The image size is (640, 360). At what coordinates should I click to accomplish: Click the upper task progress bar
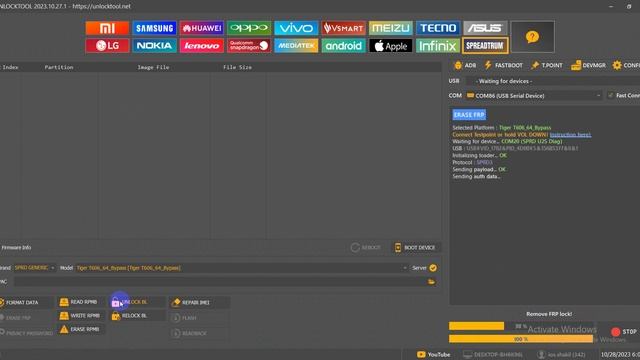[x=521, y=326]
